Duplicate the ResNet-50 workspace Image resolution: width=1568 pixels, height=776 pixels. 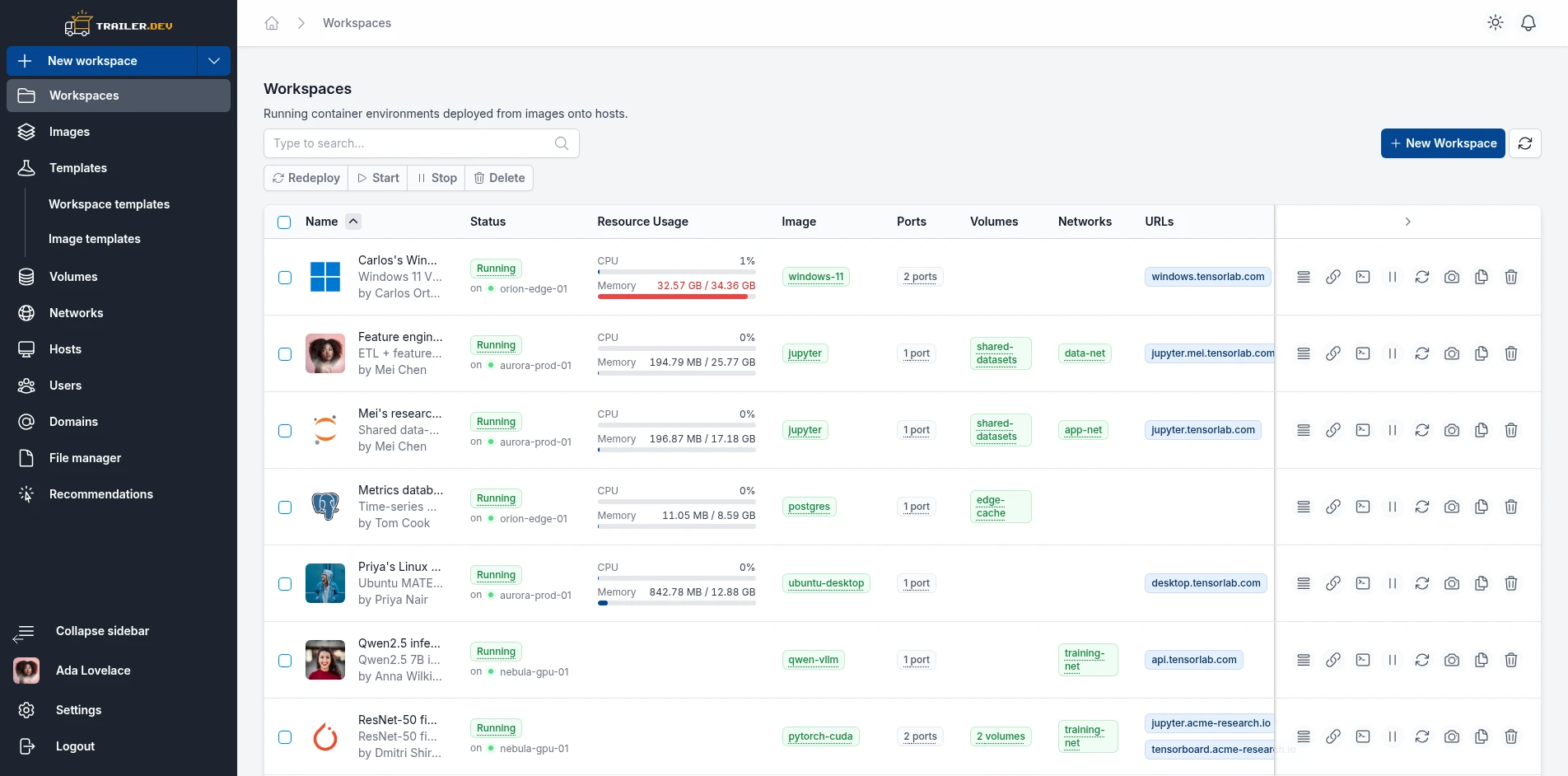pos(1482,736)
